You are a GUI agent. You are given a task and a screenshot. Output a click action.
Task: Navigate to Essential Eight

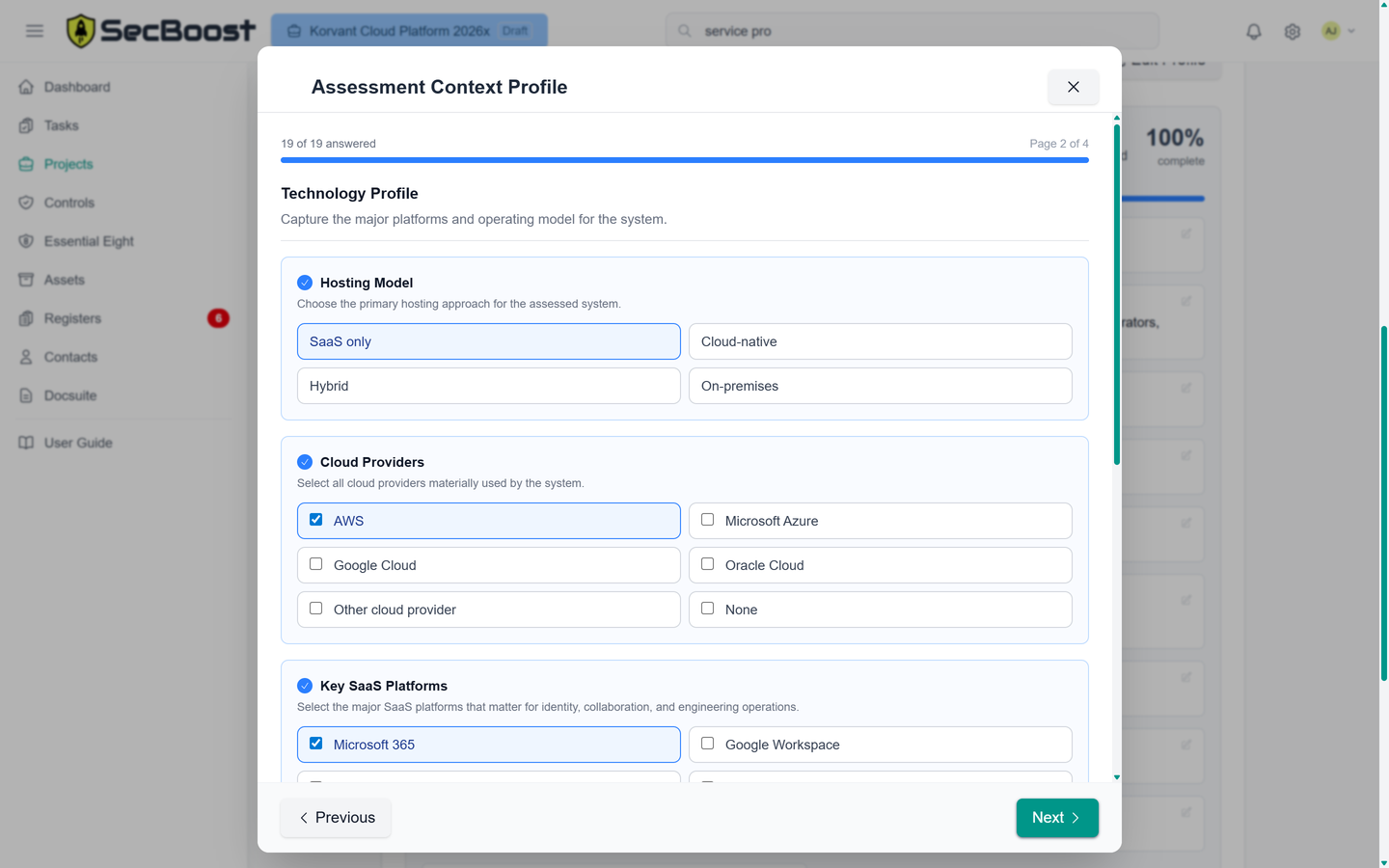(90, 241)
